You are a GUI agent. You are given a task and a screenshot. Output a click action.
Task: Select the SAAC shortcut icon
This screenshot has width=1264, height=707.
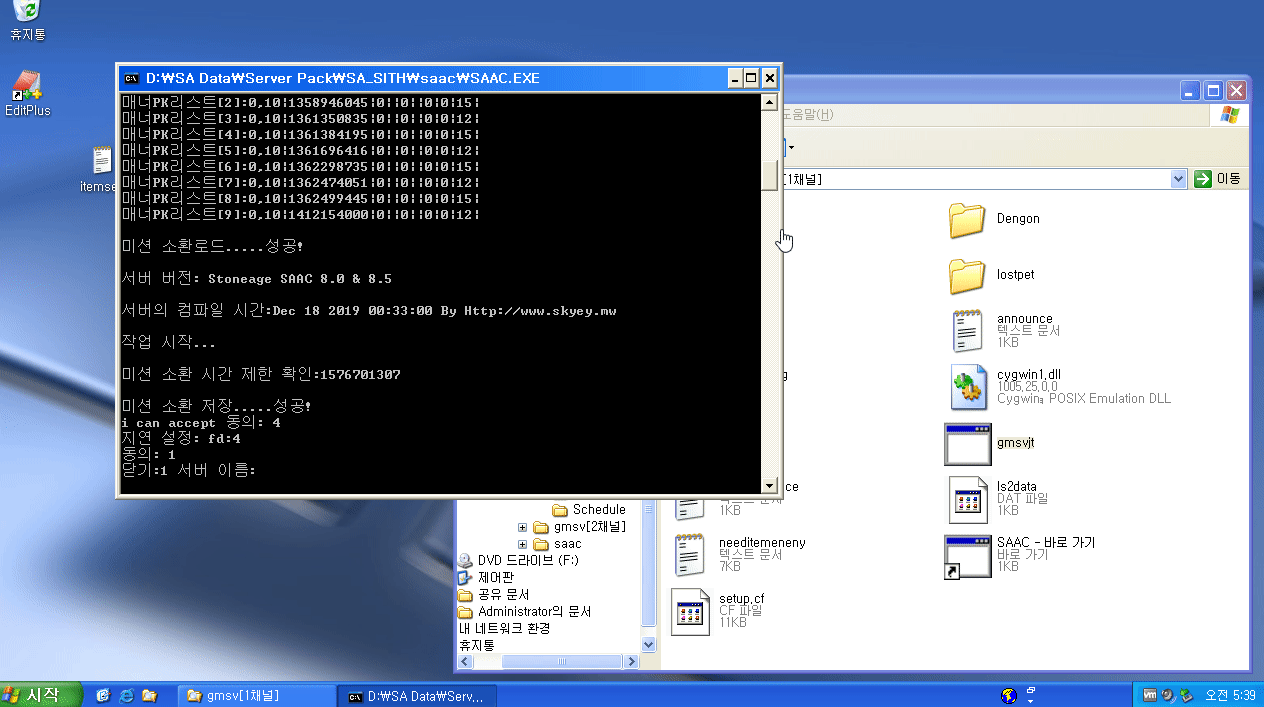[x=967, y=556]
